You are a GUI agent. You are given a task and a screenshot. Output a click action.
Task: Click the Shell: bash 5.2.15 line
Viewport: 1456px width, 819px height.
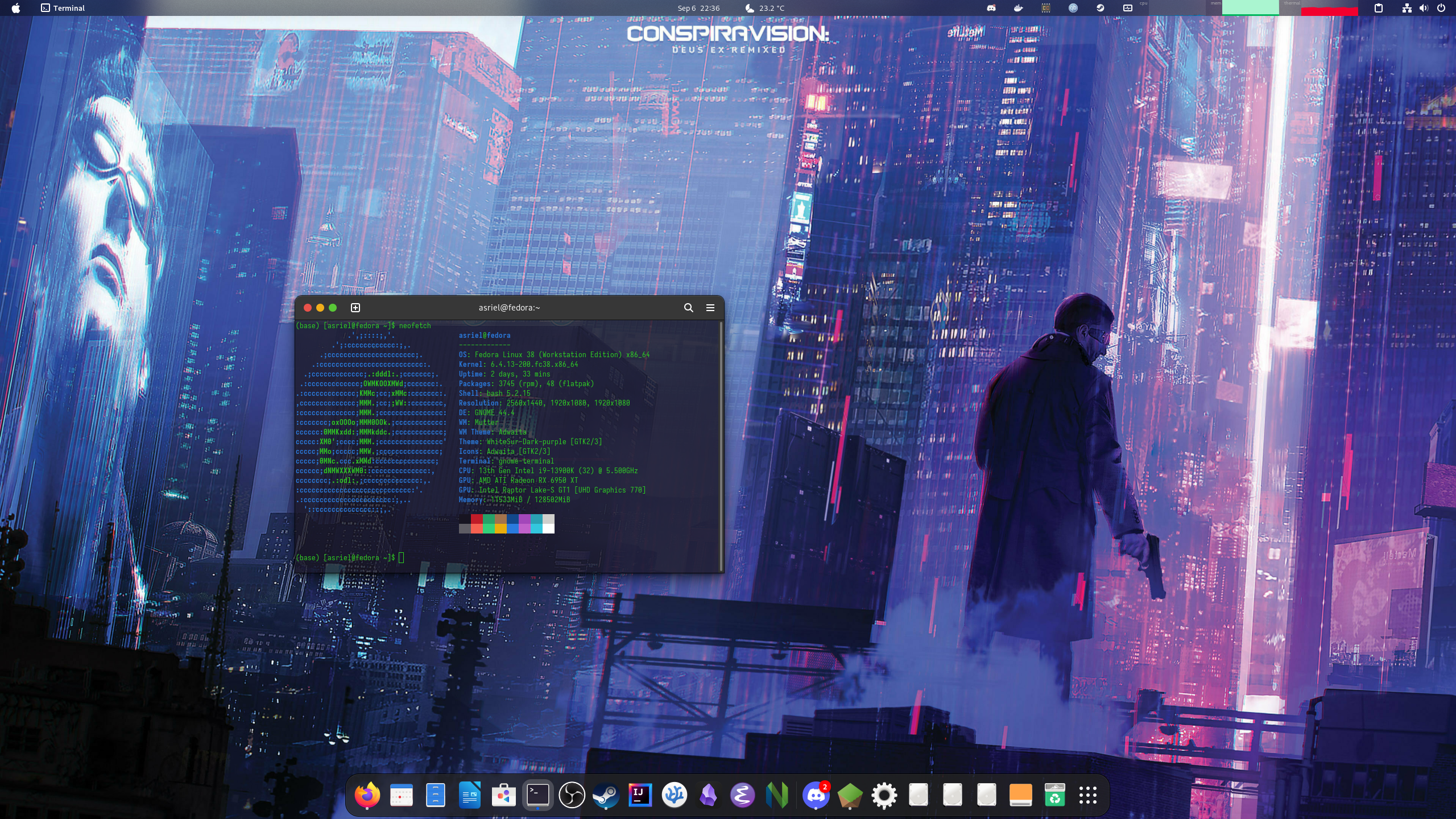tap(494, 394)
